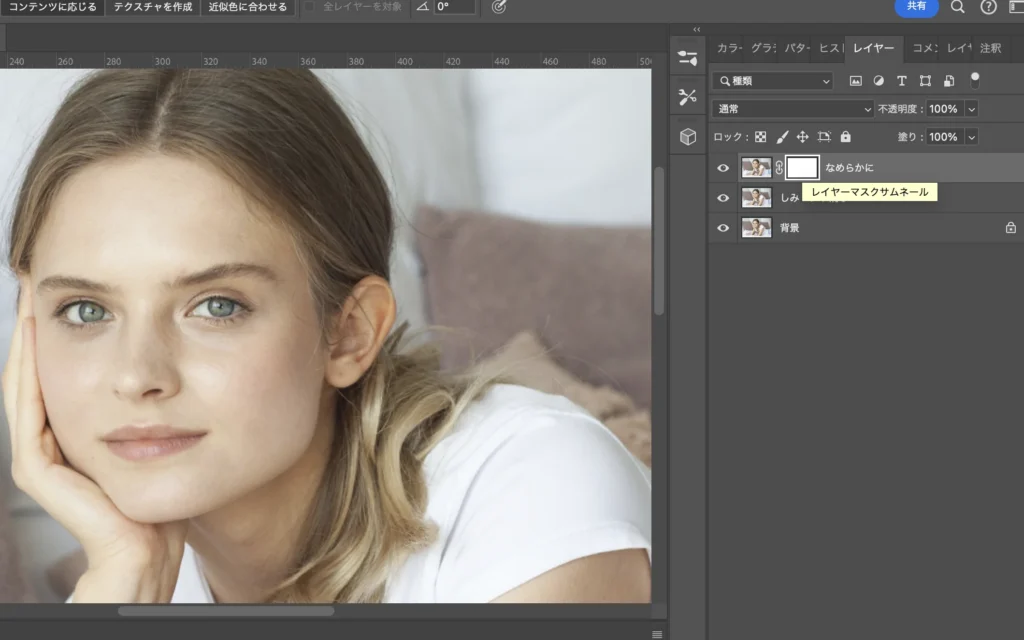The image size is (1024, 640).
Task: Hide the なめらかに layer with eye icon
Action: coord(723,168)
